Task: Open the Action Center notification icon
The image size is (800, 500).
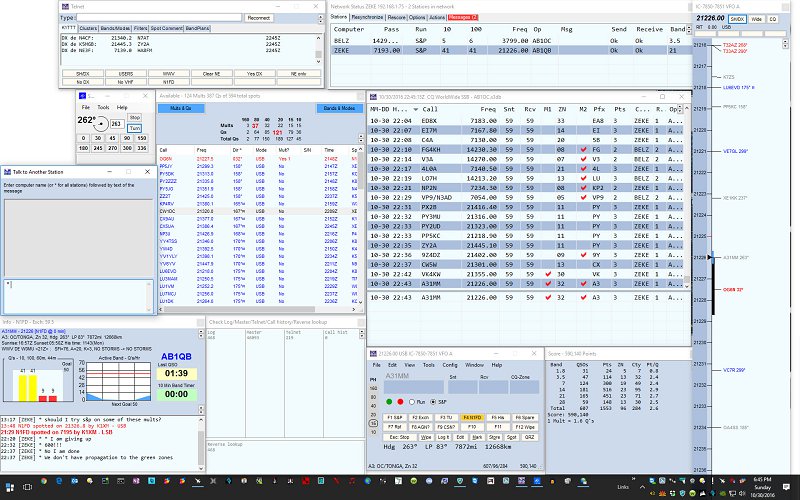Action: coord(787,487)
